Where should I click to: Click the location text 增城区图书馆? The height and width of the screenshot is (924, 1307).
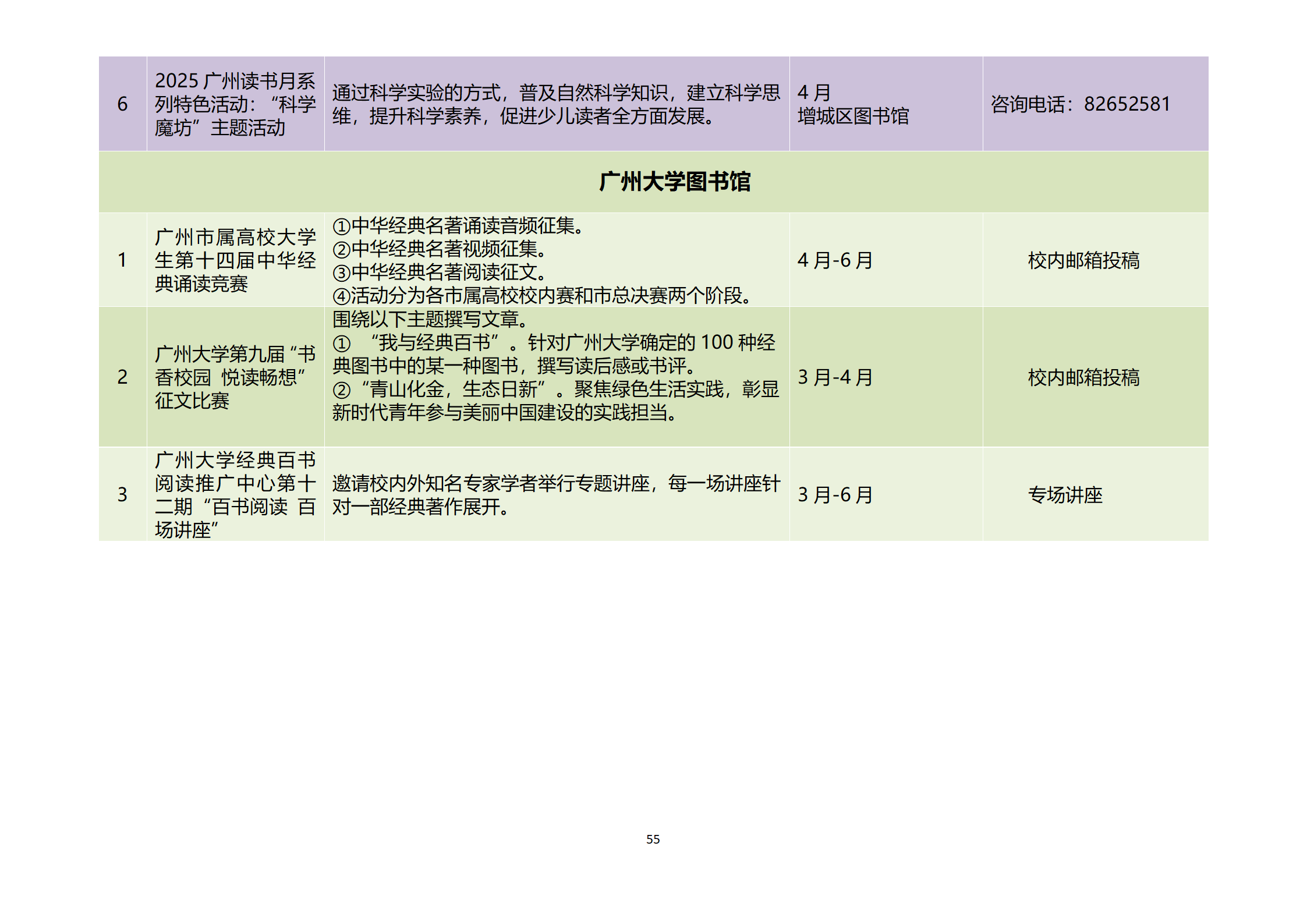(x=853, y=116)
